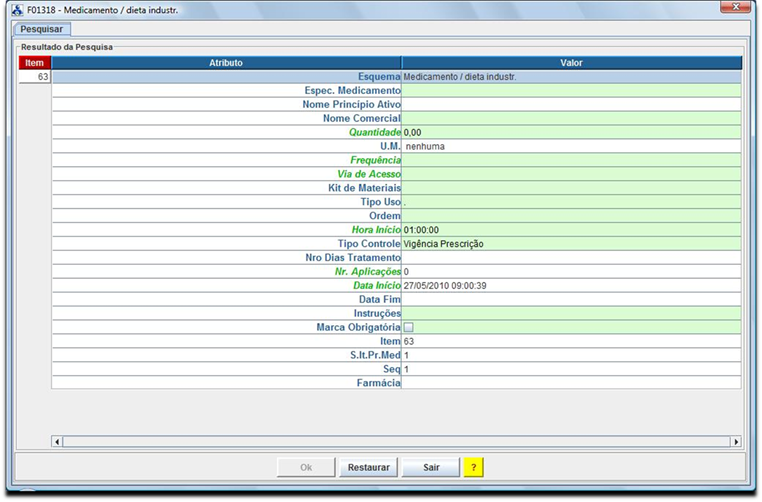Open the U.M. value showing nenhuma
Viewport: 762px width, 502px height.
[571, 146]
